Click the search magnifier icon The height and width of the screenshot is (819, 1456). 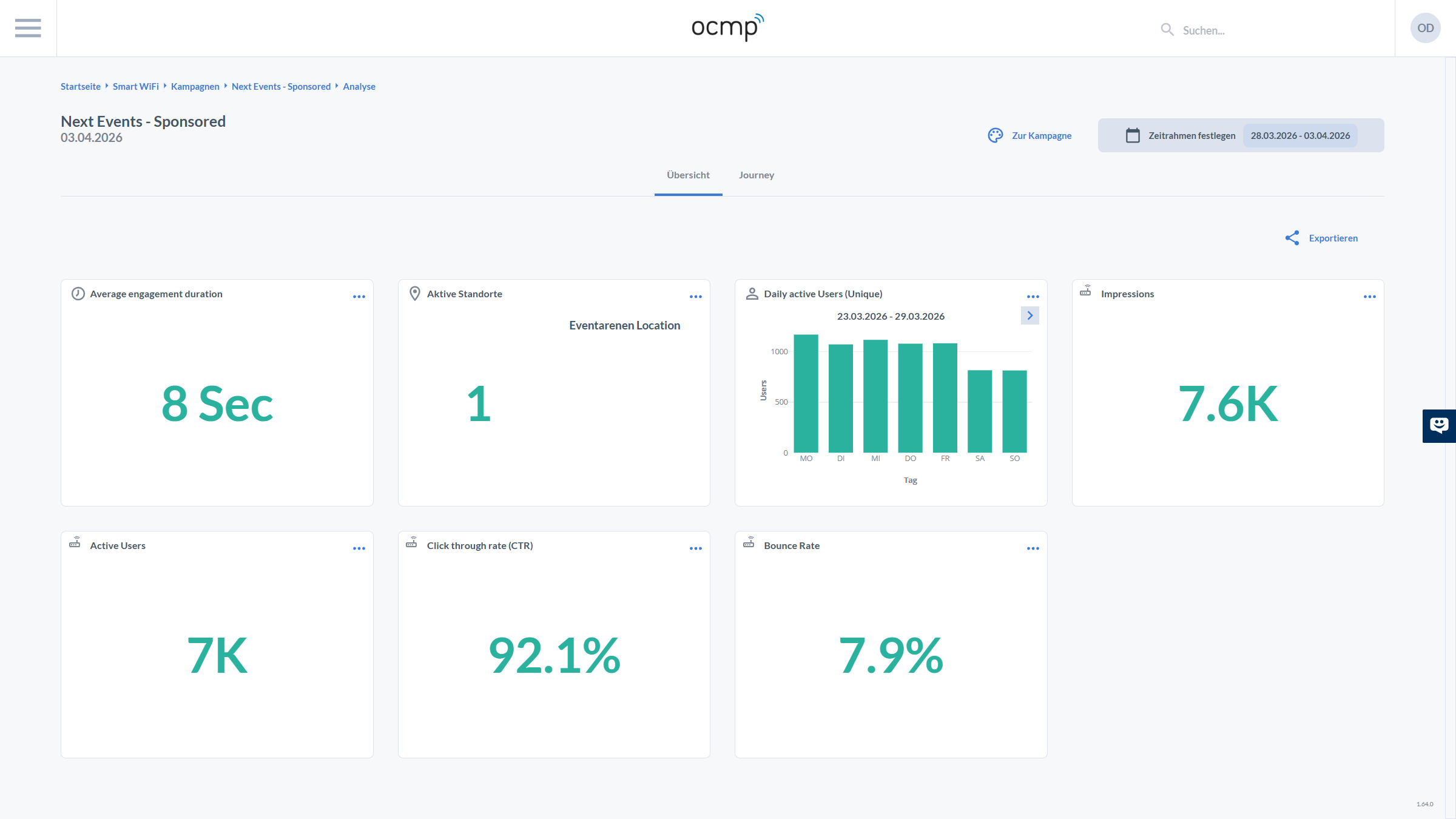[x=1167, y=30]
